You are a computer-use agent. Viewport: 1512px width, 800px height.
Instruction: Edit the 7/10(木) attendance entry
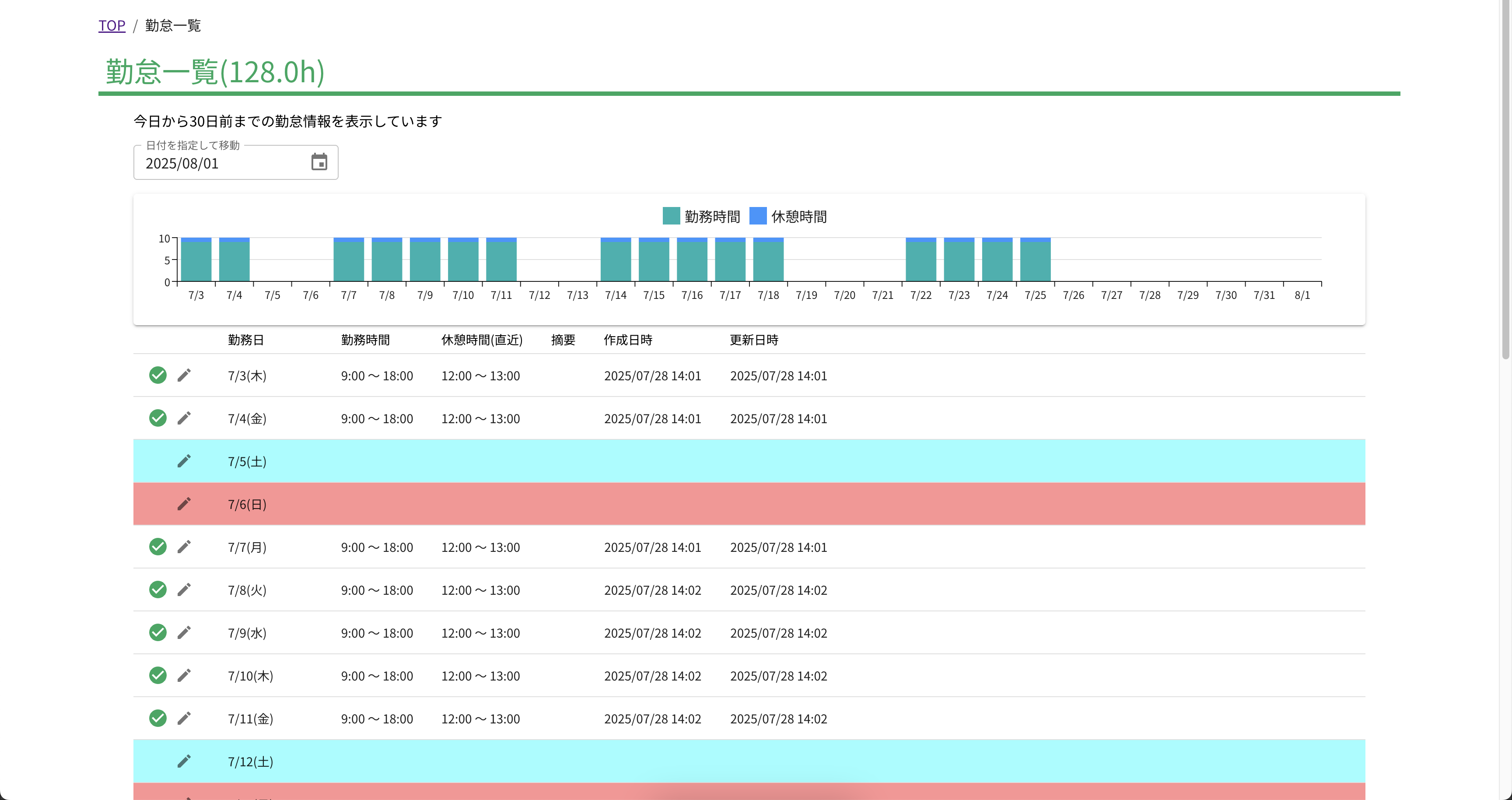coord(184,675)
